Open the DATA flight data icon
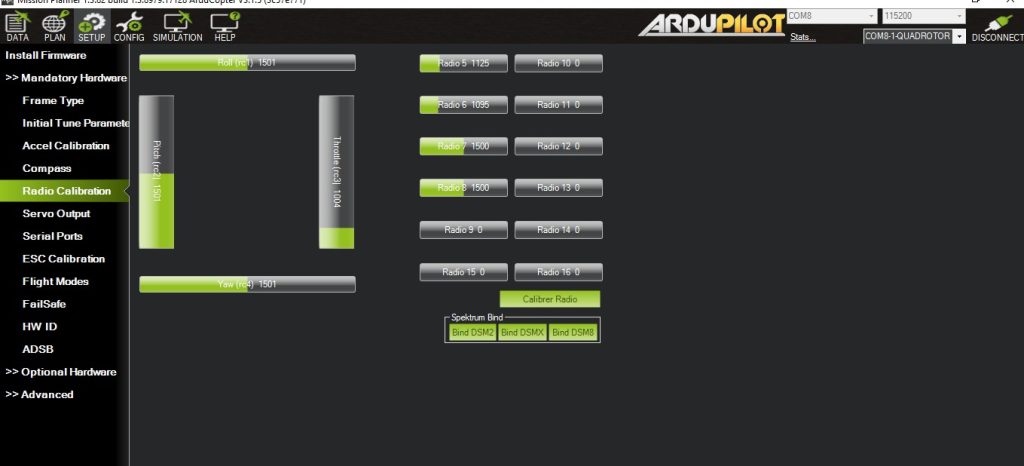 [17, 24]
